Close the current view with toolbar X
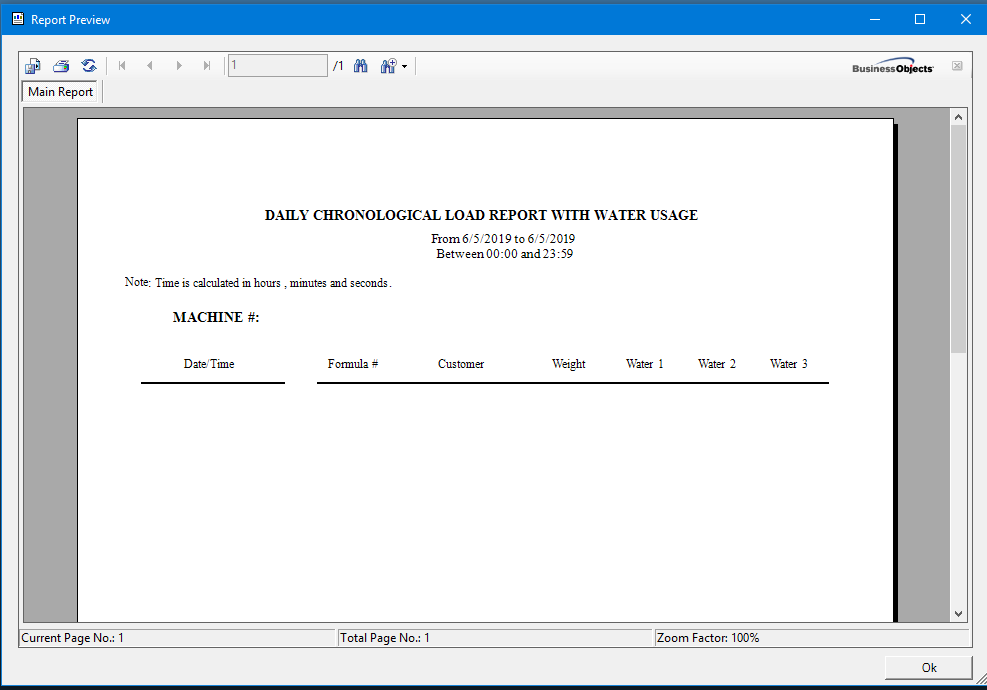 point(957,66)
